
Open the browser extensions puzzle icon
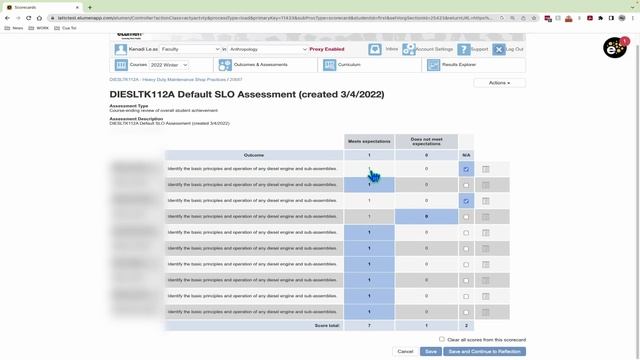600,18
